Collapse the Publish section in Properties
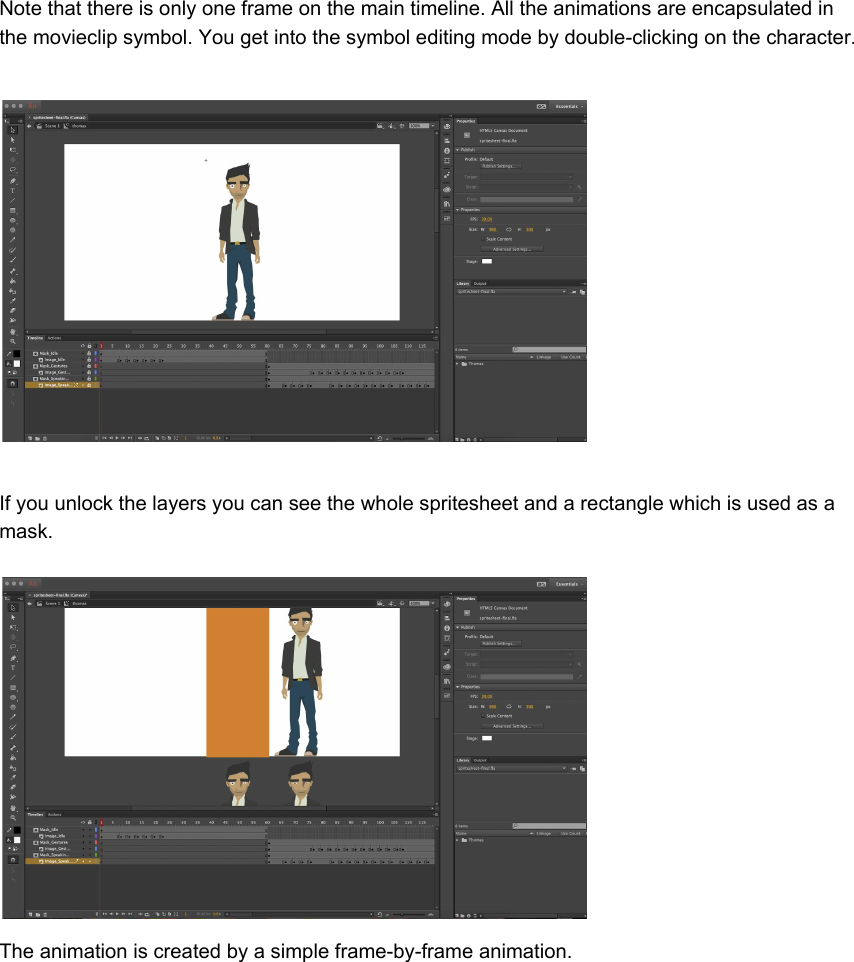The height and width of the screenshot is (962, 854). pos(457,150)
